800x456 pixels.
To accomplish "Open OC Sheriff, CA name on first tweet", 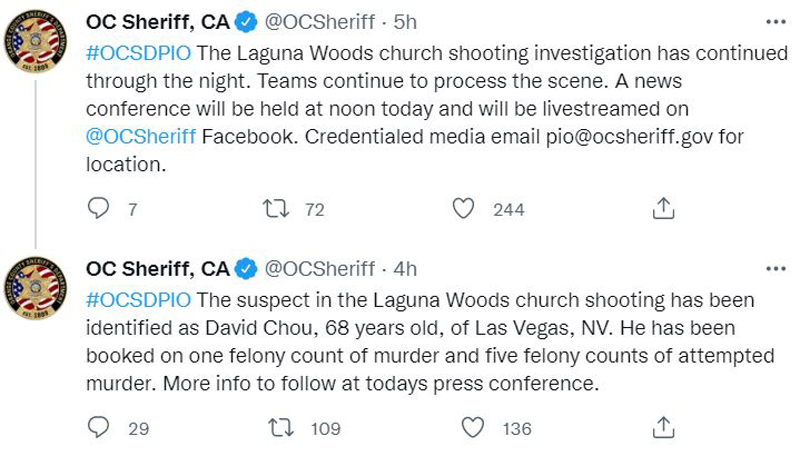I will click(158, 22).
